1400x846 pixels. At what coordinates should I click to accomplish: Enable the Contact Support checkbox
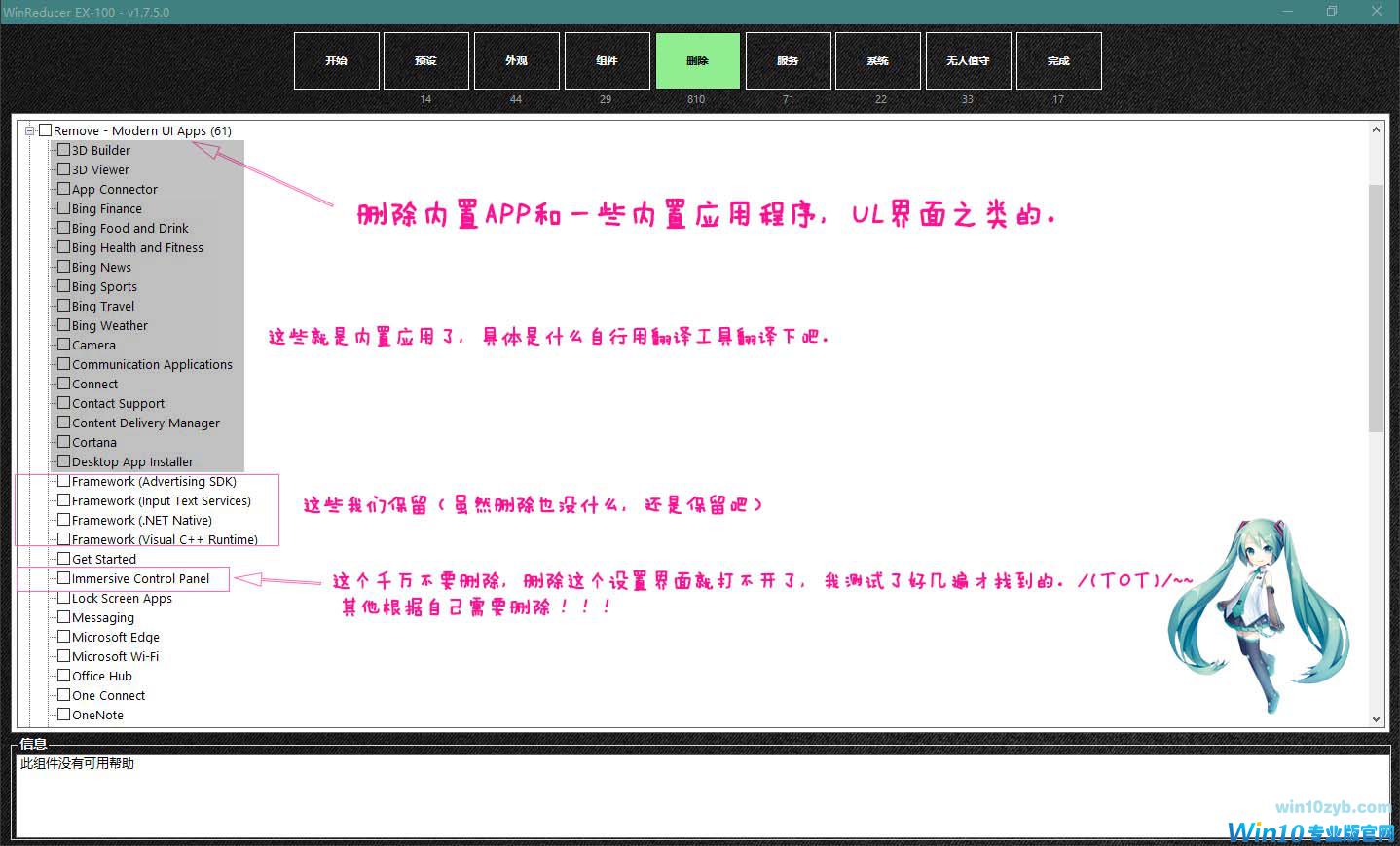point(64,403)
